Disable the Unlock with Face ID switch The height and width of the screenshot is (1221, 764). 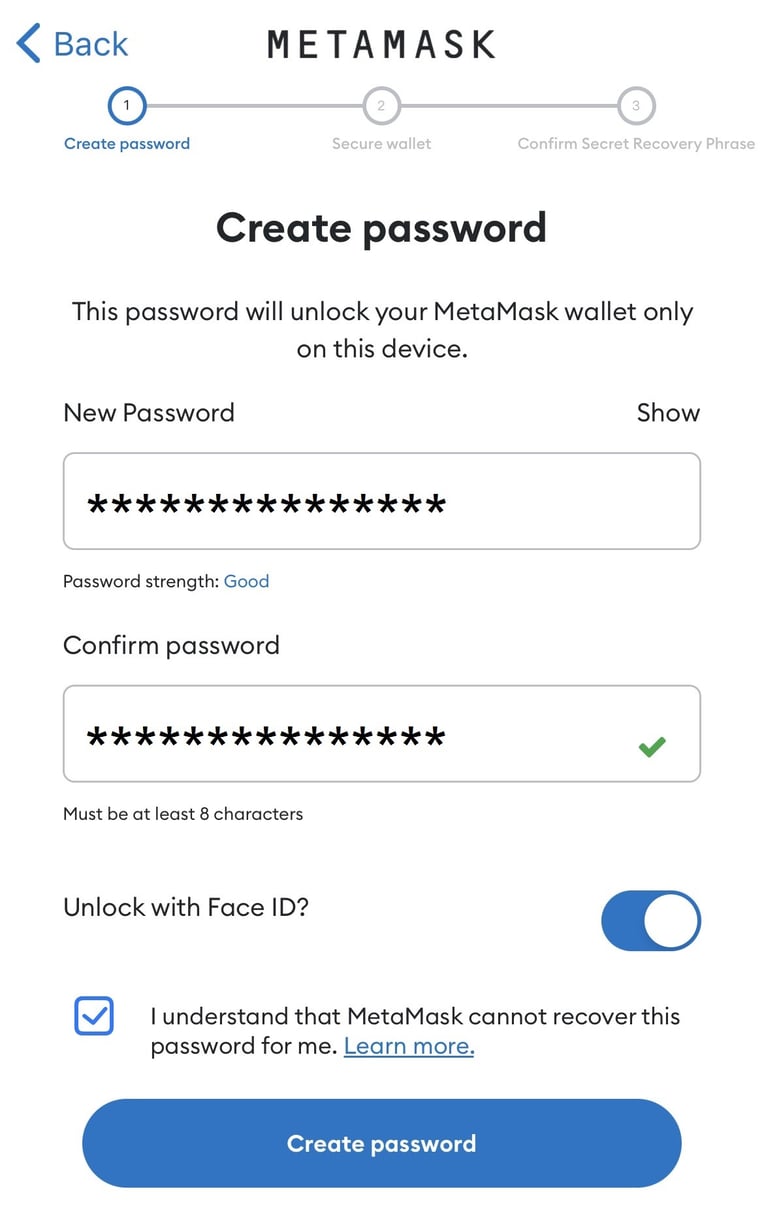(651, 920)
